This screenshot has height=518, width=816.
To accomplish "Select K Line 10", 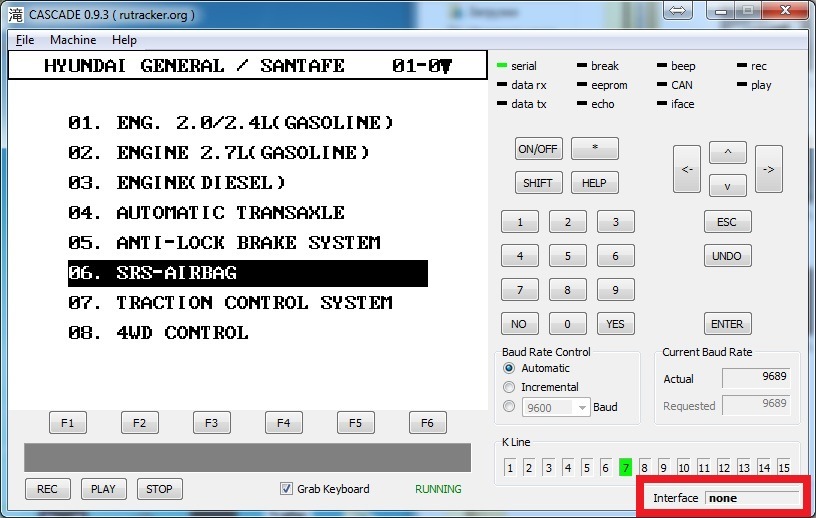I will pyautogui.click(x=684, y=468).
